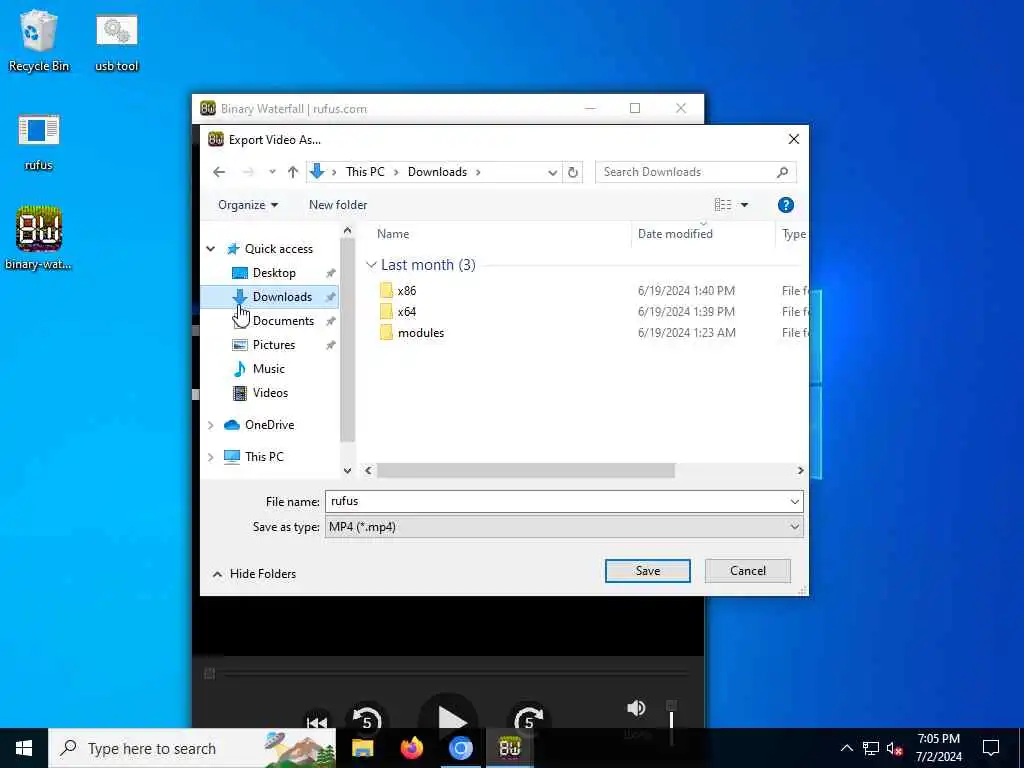The image size is (1024, 768).
Task: Go back in the Export dialog
Action: [x=219, y=172]
